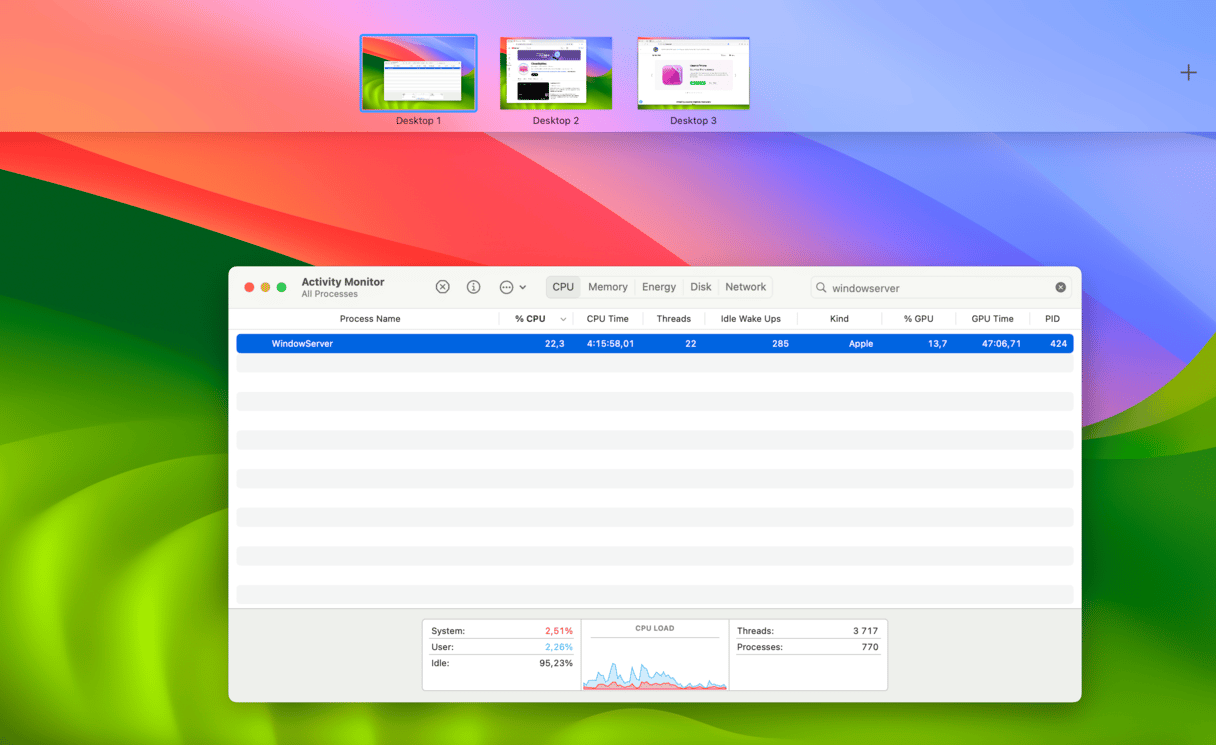Screen dimensions: 1216x745
Task: Open process info via the (i) icon
Action: pyautogui.click(x=474, y=287)
